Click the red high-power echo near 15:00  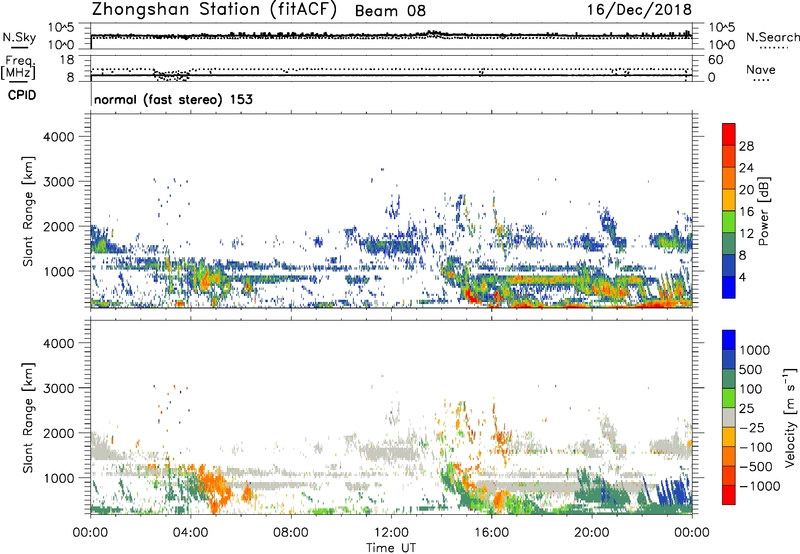click(x=470, y=296)
